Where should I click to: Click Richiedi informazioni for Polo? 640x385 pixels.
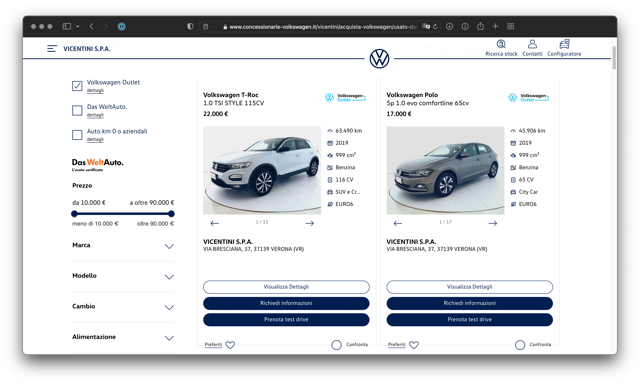click(469, 303)
